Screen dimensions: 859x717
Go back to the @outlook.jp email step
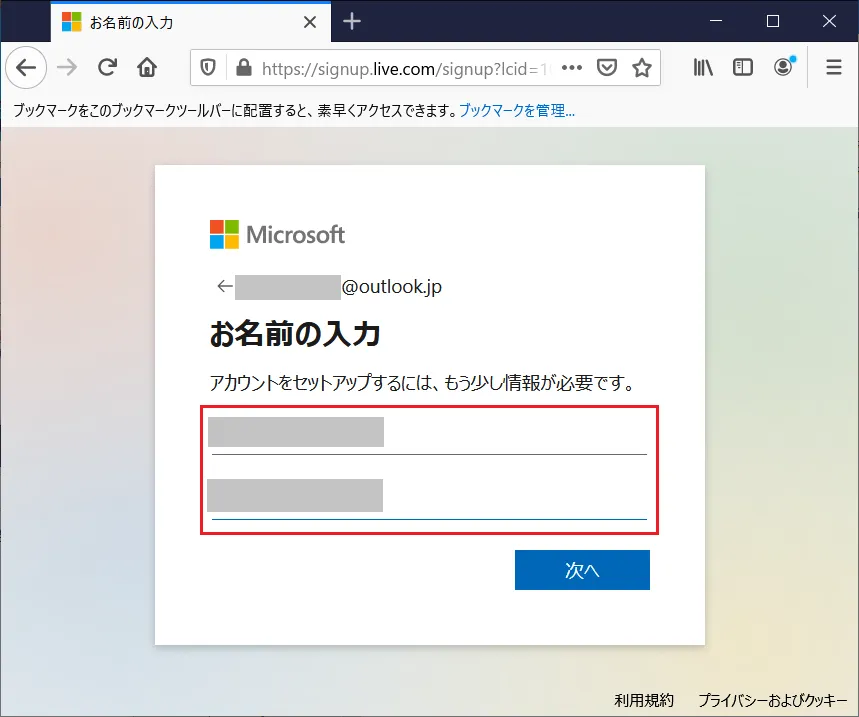coord(225,286)
